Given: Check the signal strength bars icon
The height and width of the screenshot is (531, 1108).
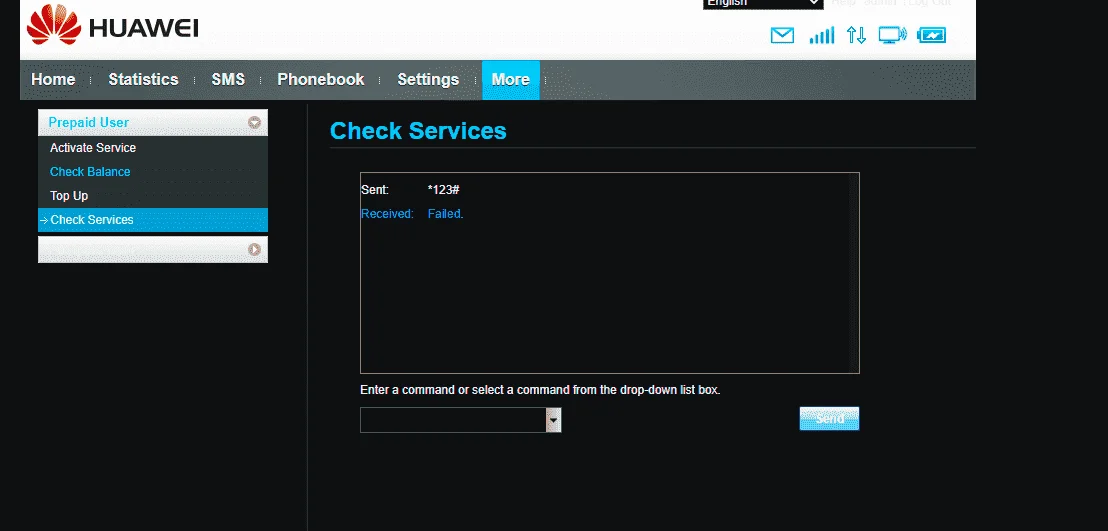Looking at the screenshot, I should pos(821,35).
